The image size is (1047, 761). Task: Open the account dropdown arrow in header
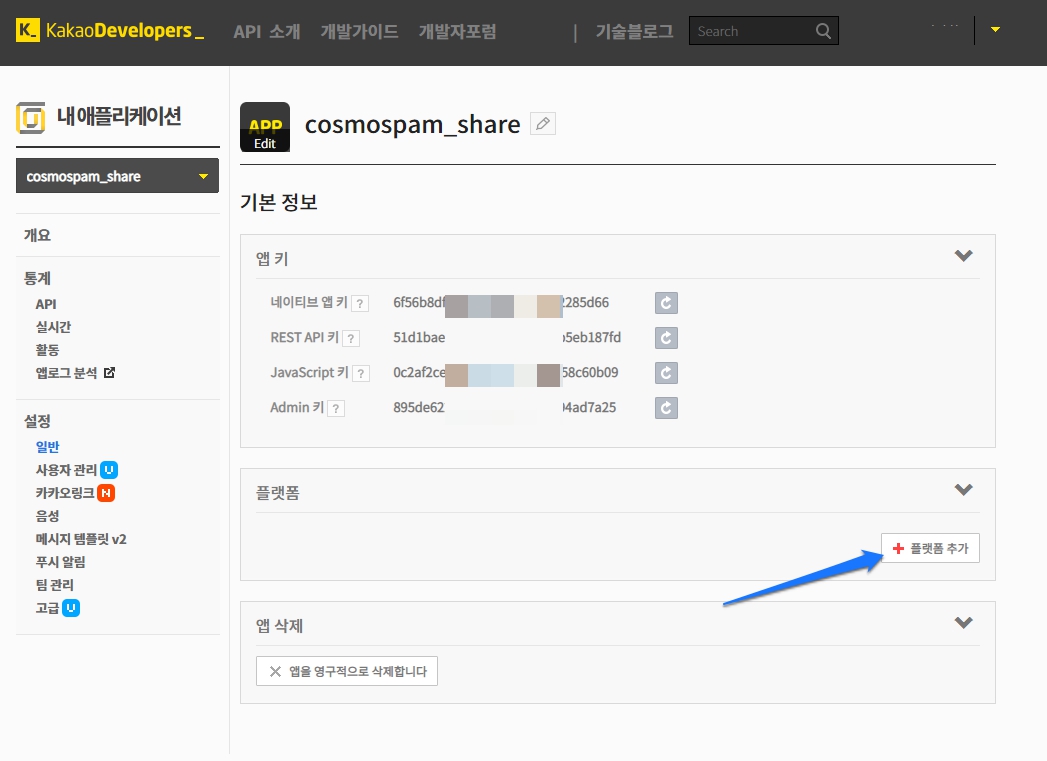(996, 29)
